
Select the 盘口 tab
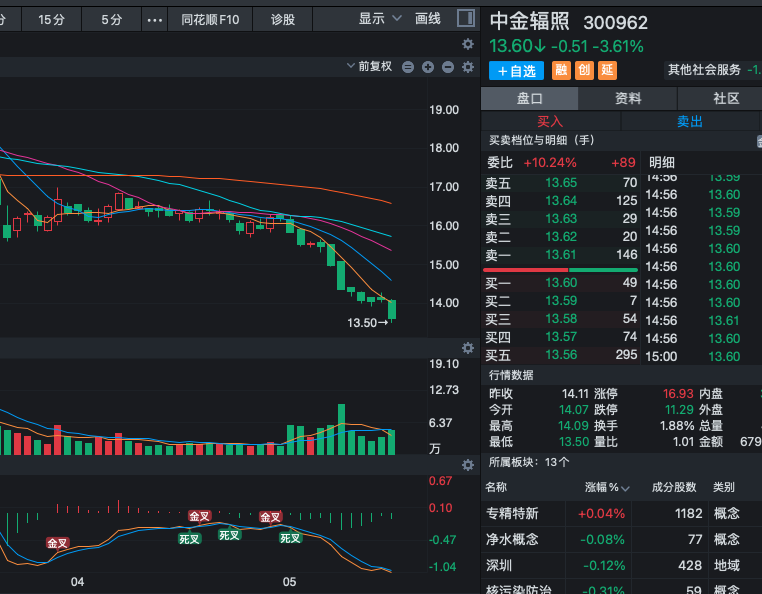pyautogui.click(x=529, y=99)
